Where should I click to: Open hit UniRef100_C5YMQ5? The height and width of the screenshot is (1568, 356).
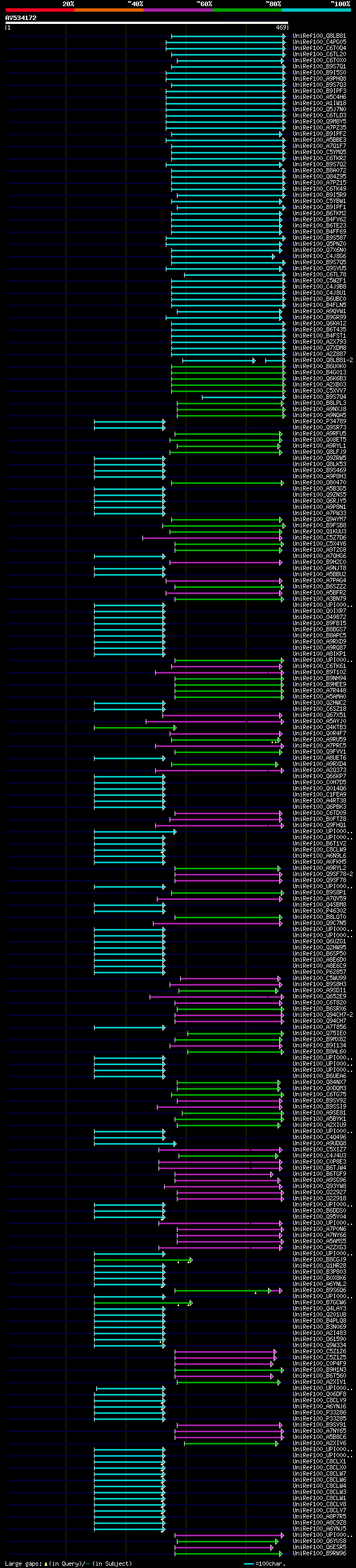[319, 152]
